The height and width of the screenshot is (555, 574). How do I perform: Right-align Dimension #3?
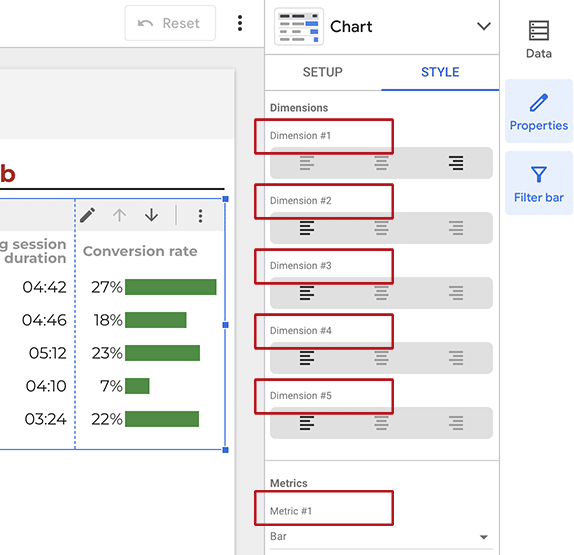pos(456,293)
